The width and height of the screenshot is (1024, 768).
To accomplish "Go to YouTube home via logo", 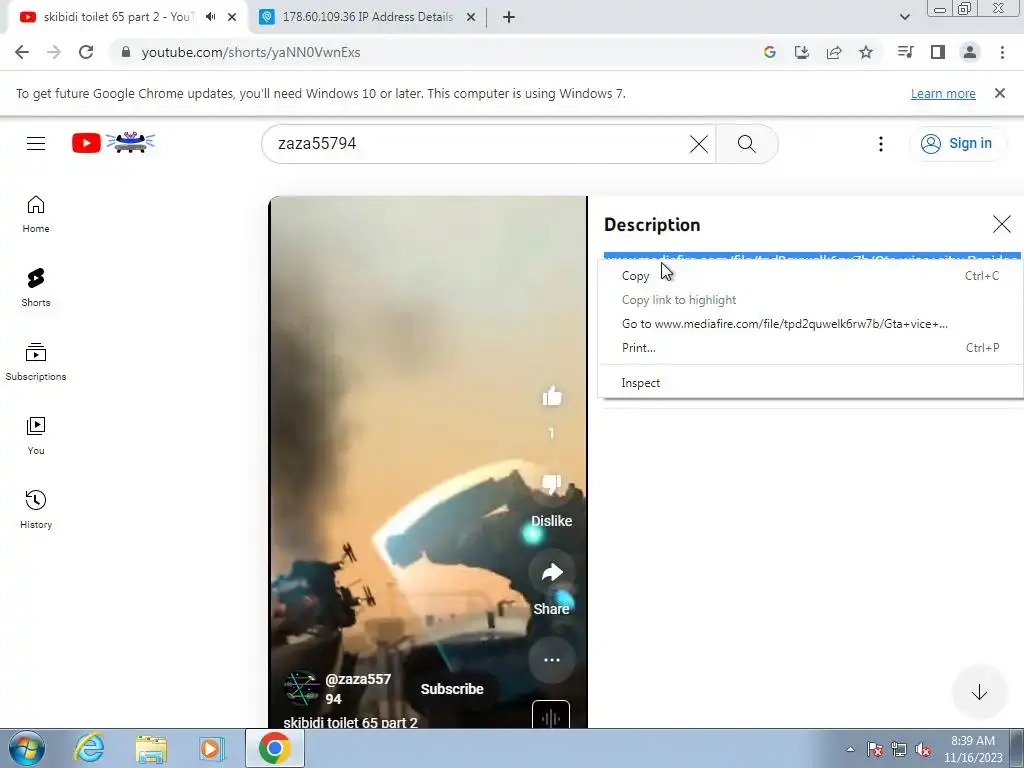I will pos(114,142).
